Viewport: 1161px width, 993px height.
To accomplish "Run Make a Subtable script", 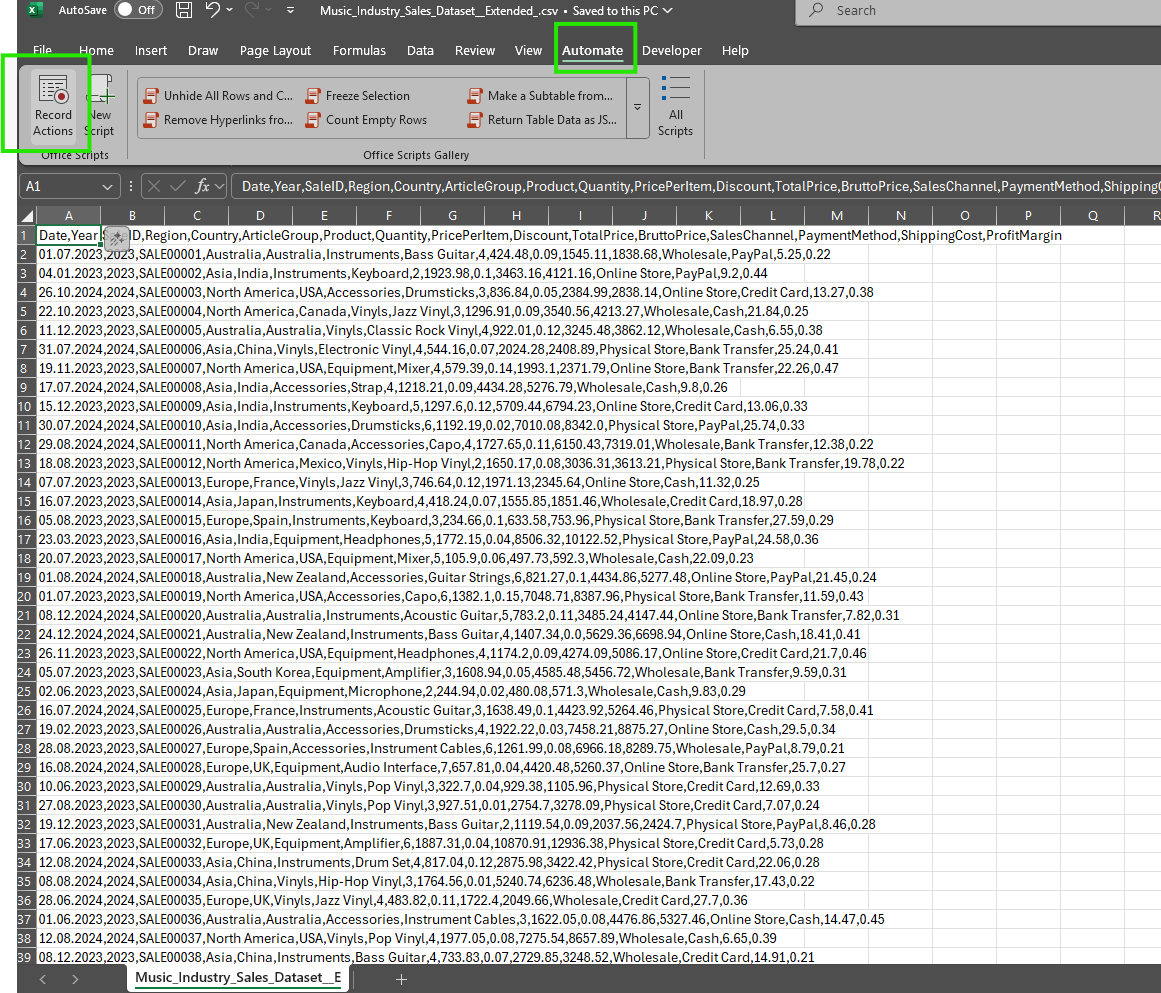I will point(541,96).
